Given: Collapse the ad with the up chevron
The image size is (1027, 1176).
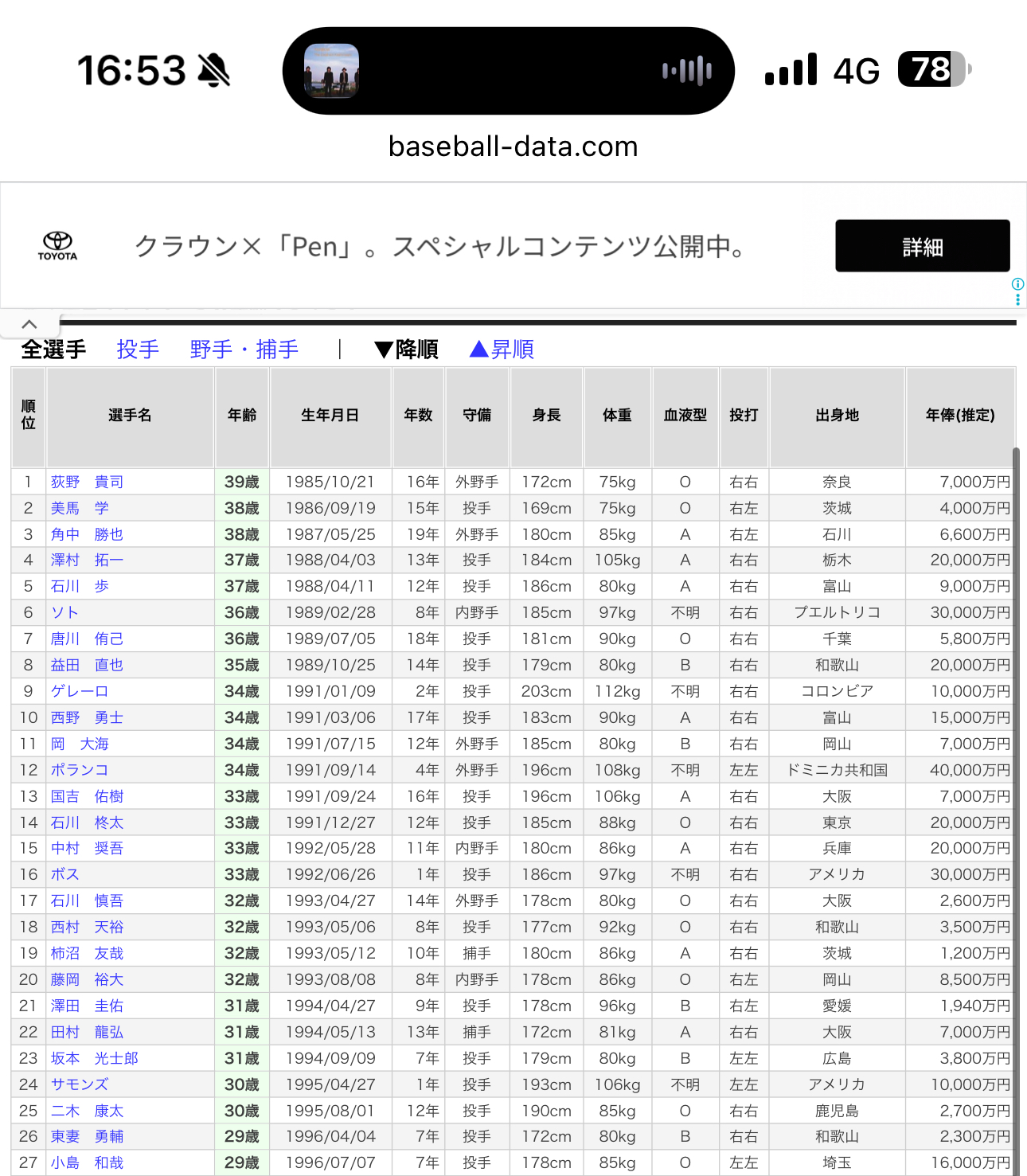Looking at the screenshot, I should click(x=29, y=324).
